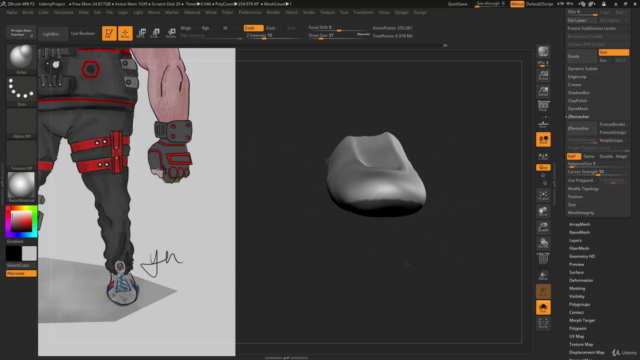Select the Same polygon count option

coord(589,156)
